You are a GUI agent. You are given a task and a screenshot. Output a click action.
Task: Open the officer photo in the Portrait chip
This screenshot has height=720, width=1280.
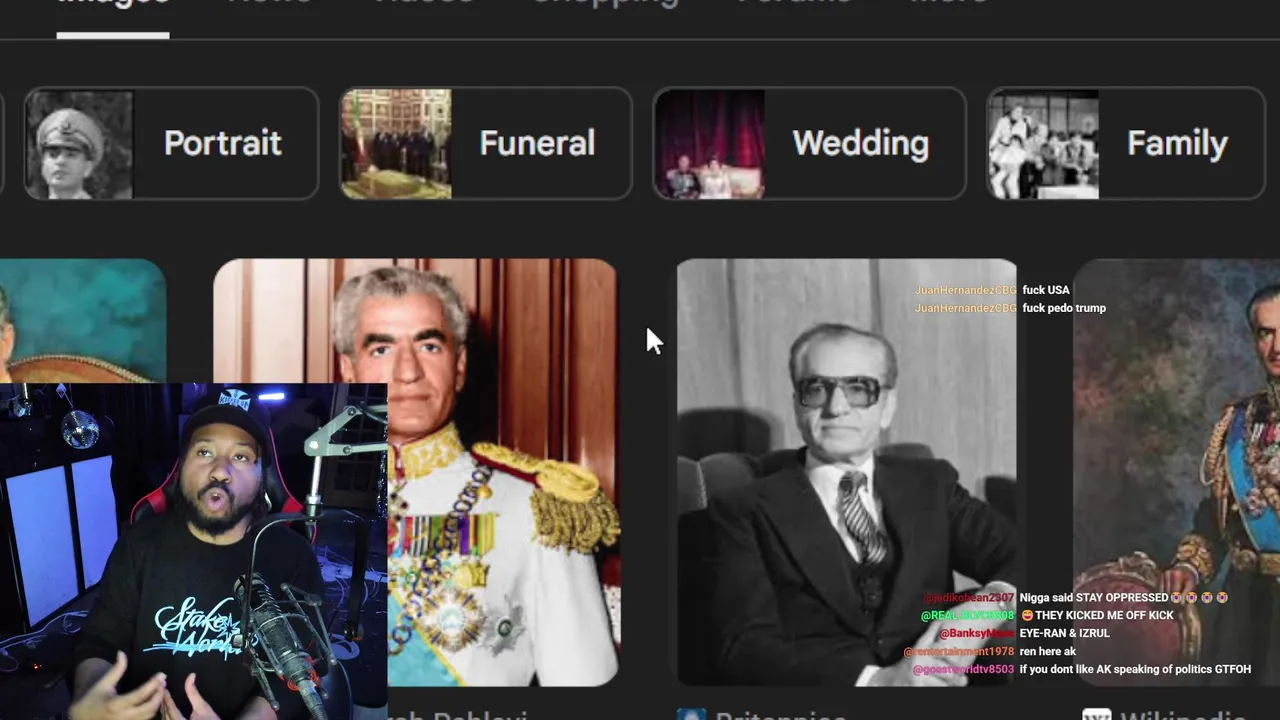click(x=79, y=144)
